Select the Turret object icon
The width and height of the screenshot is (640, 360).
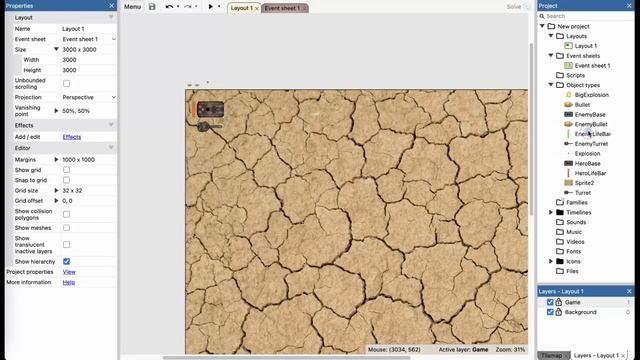(568, 193)
